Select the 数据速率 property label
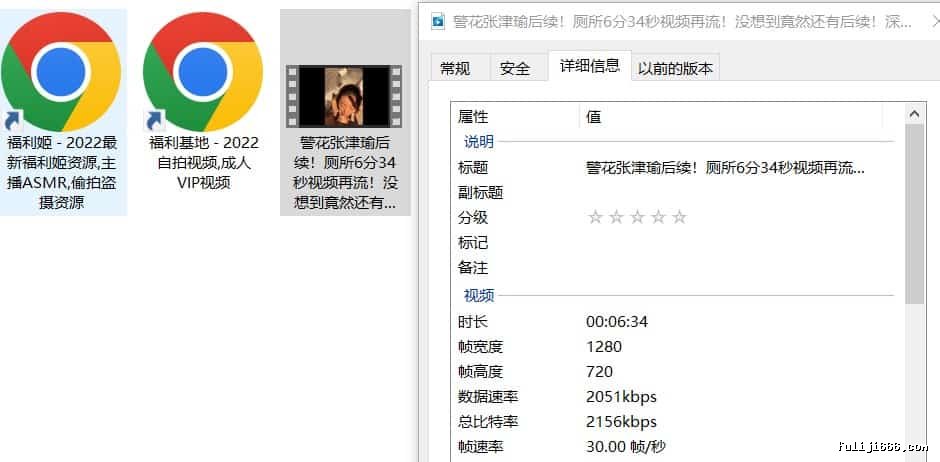Image resolution: width=940 pixels, height=462 pixels. [488, 397]
